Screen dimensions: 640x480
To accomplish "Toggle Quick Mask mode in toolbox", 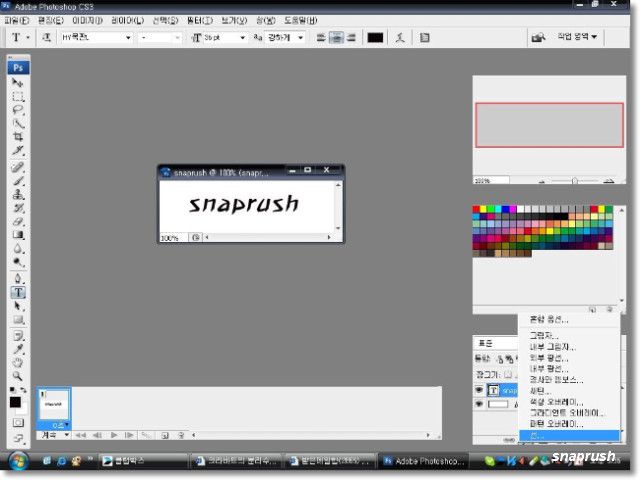I will (x=18, y=422).
